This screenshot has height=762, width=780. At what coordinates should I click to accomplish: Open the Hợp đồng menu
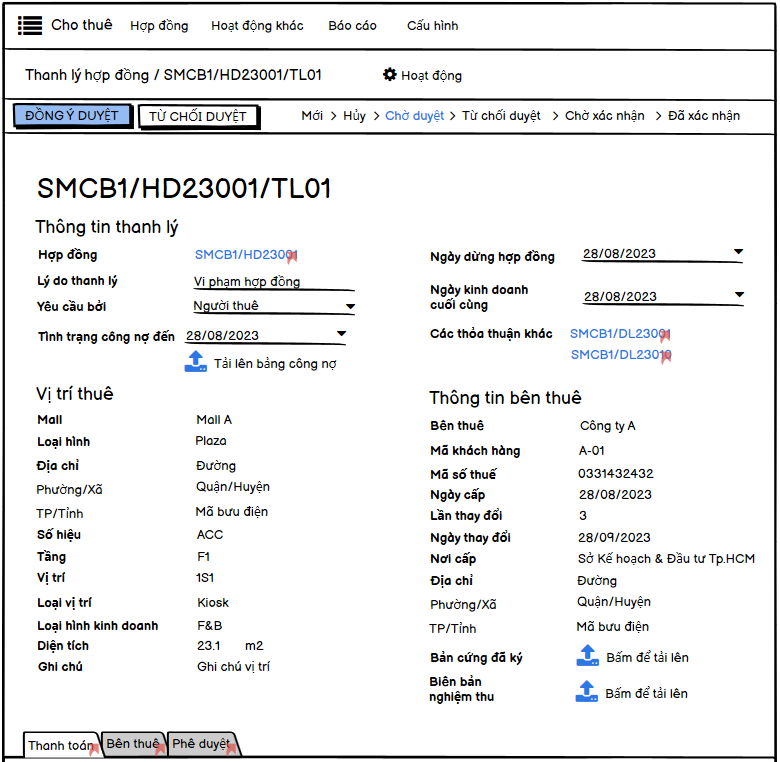[159, 26]
